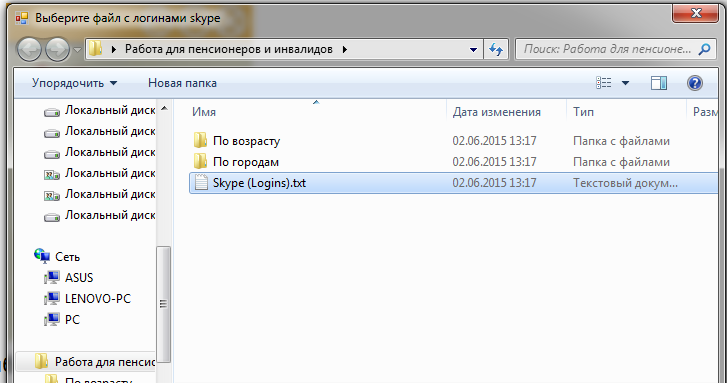Go forward with the Forward arrow button
Image resolution: width=727 pixels, height=383 pixels.
[57, 49]
